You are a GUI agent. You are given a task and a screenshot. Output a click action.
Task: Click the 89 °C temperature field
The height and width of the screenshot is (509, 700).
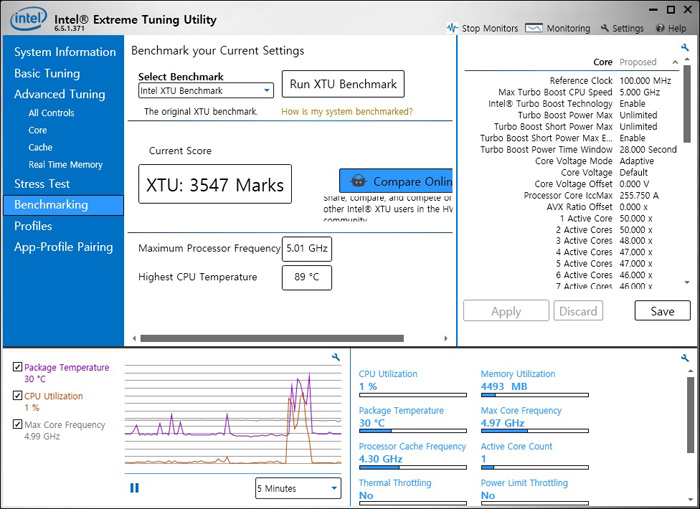coord(307,278)
